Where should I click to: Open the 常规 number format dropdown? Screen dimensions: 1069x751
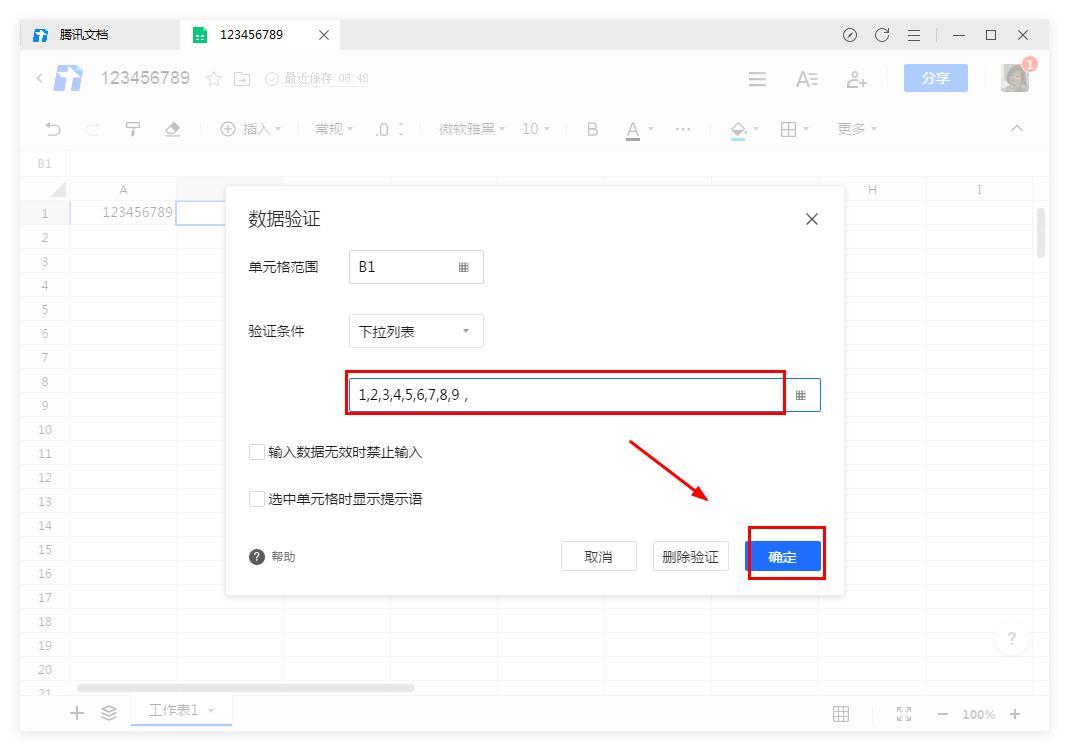pyautogui.click(x=334, y=129)
